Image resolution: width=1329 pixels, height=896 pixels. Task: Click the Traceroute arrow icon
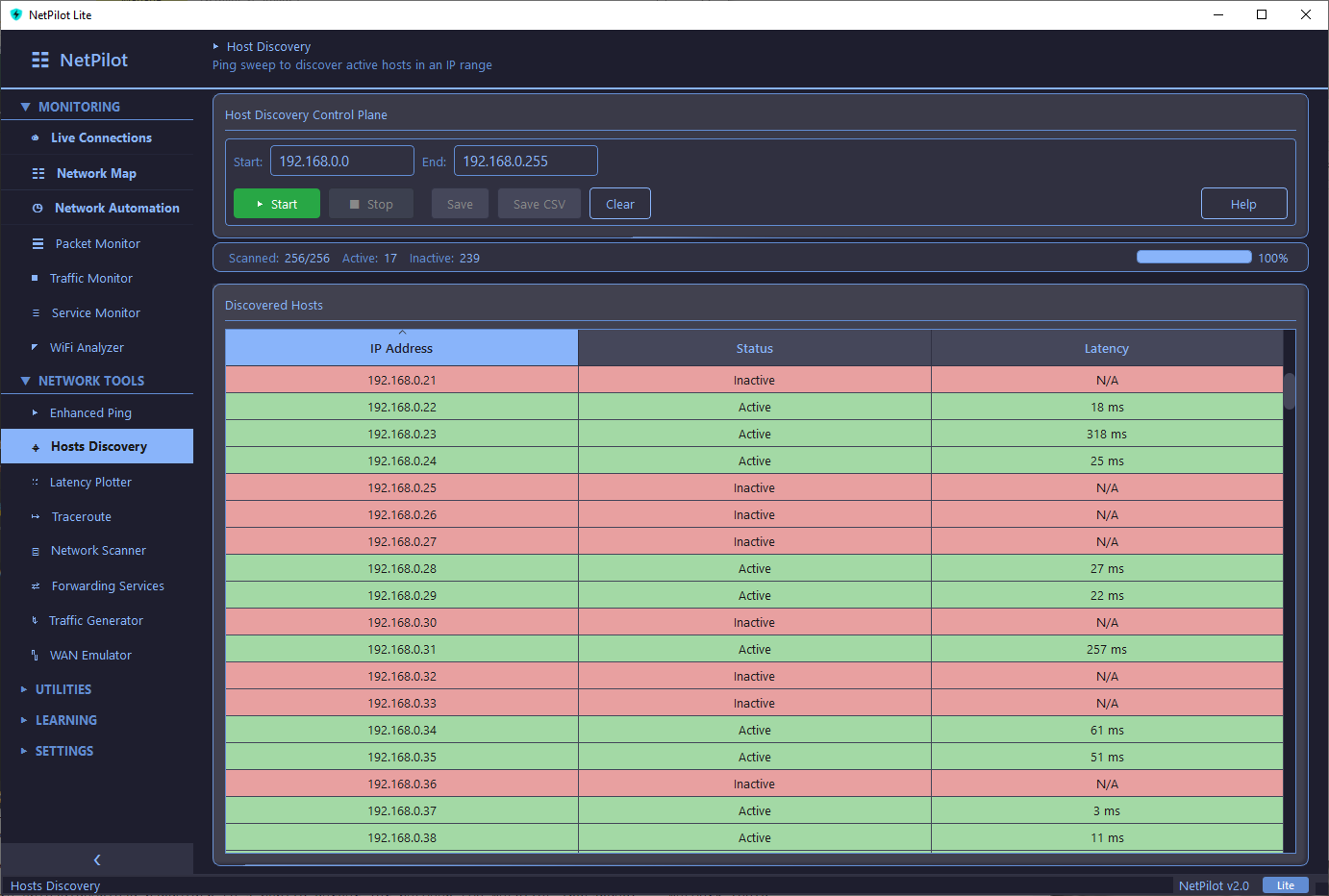click(36, 517)
